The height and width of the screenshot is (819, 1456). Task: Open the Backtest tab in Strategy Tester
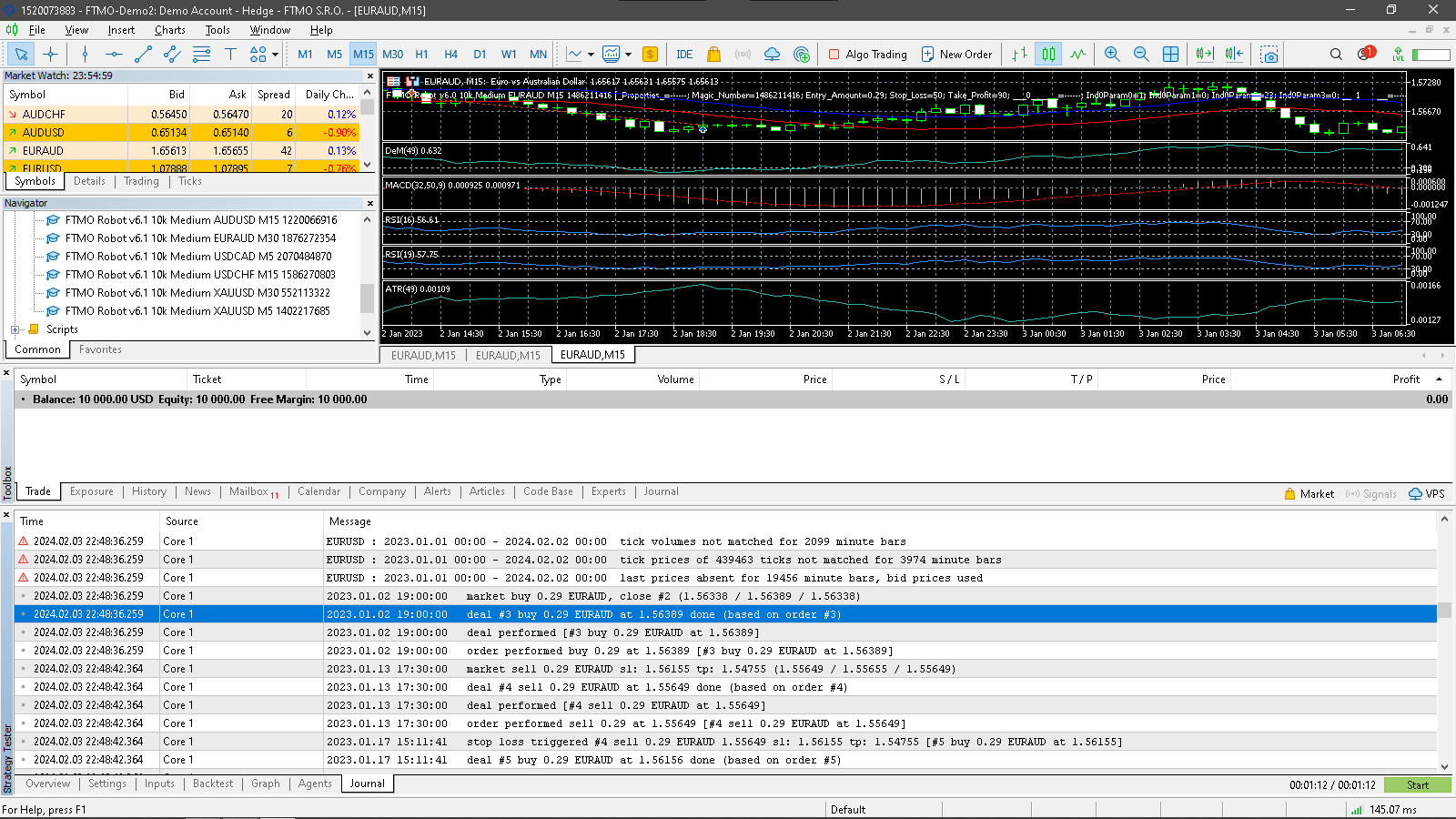coord(213,784)
